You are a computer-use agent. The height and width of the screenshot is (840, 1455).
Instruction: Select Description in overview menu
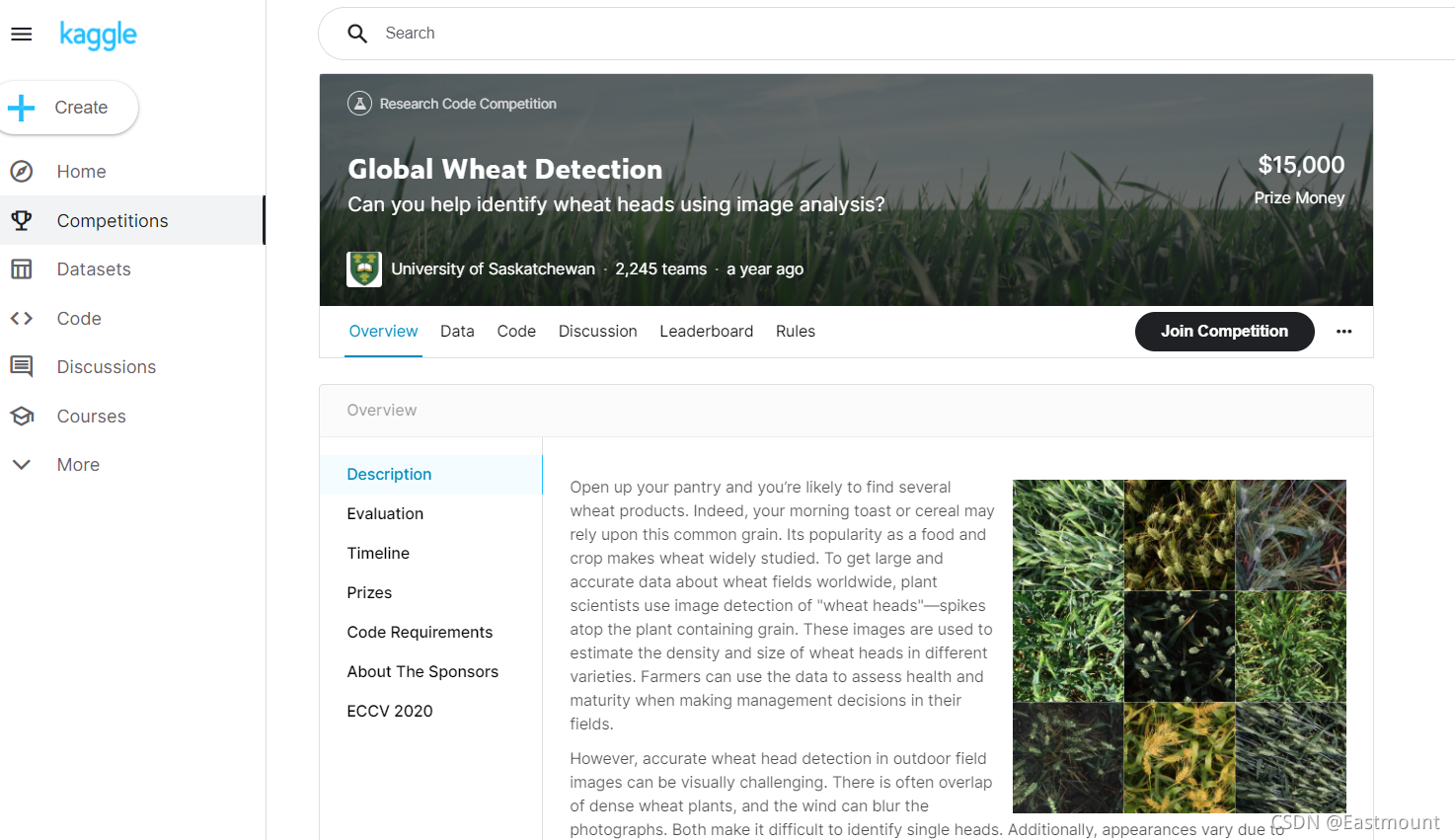pos(430,475)
